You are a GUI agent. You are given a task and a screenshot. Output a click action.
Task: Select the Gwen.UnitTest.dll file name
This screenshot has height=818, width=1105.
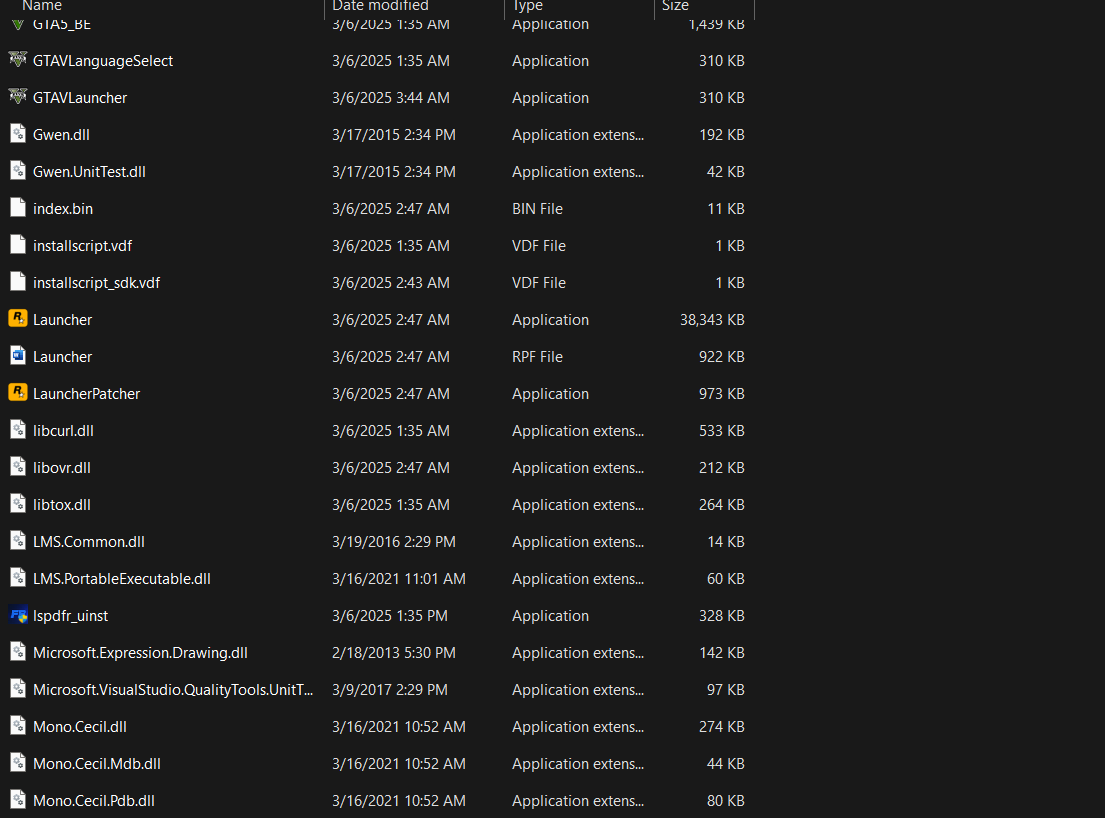[x=89, y=172]
